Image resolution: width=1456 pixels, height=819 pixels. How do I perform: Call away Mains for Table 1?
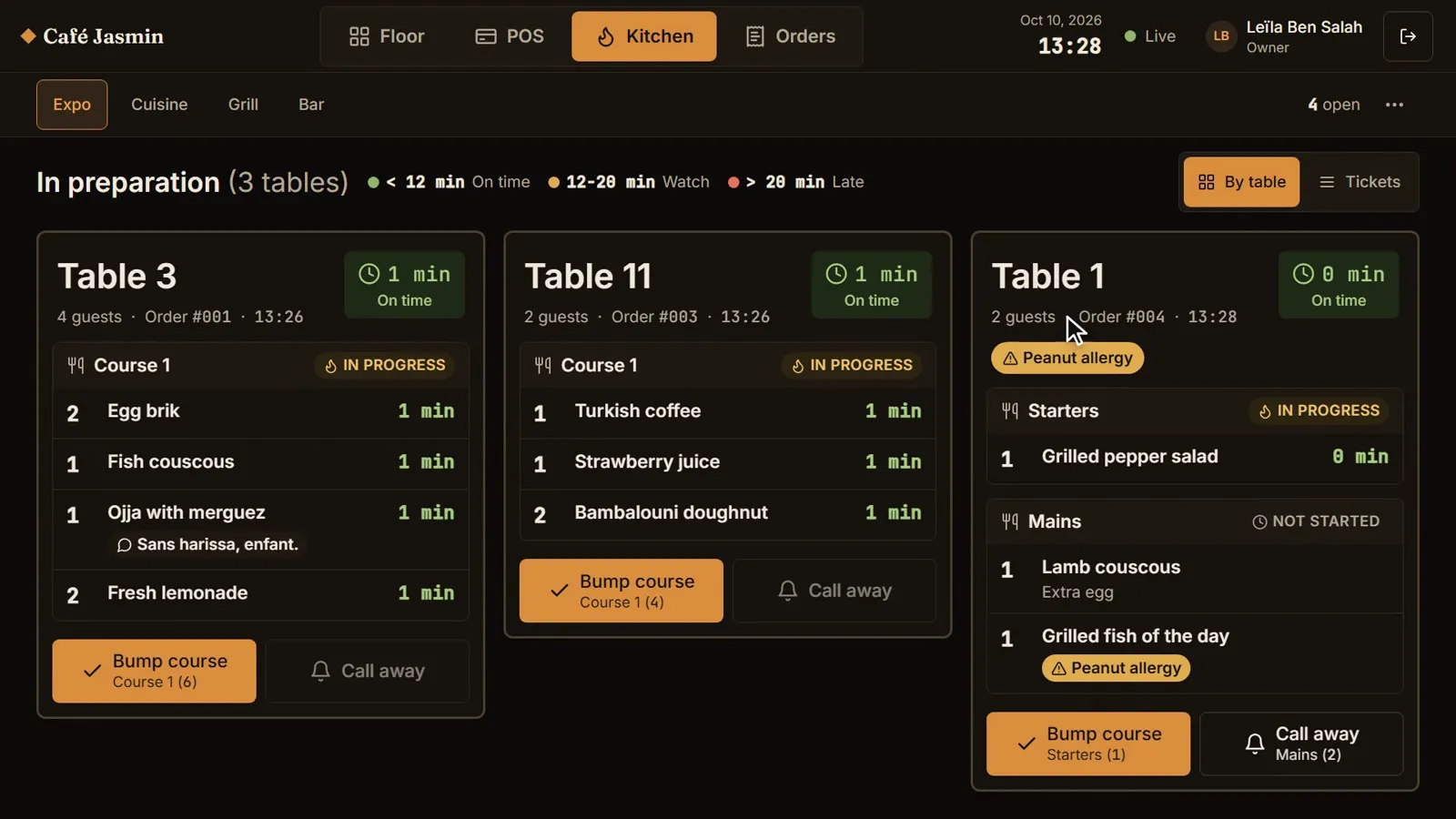[1301, 743]
